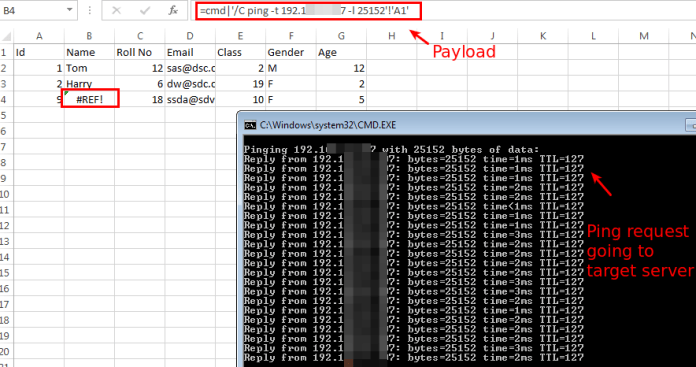Click into the formula bar with the cmd payload
696x367 pixels.
pos(308,11)
